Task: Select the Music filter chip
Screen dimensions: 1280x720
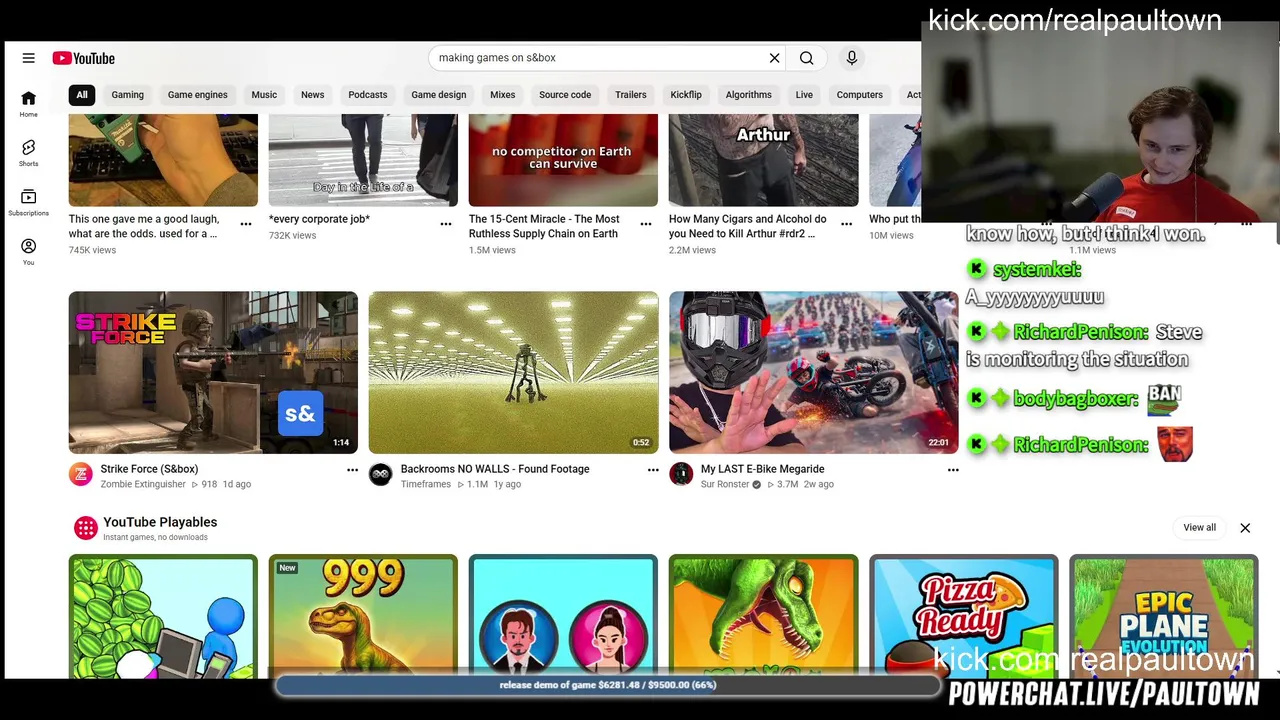Action: click(x=264, y=95)
